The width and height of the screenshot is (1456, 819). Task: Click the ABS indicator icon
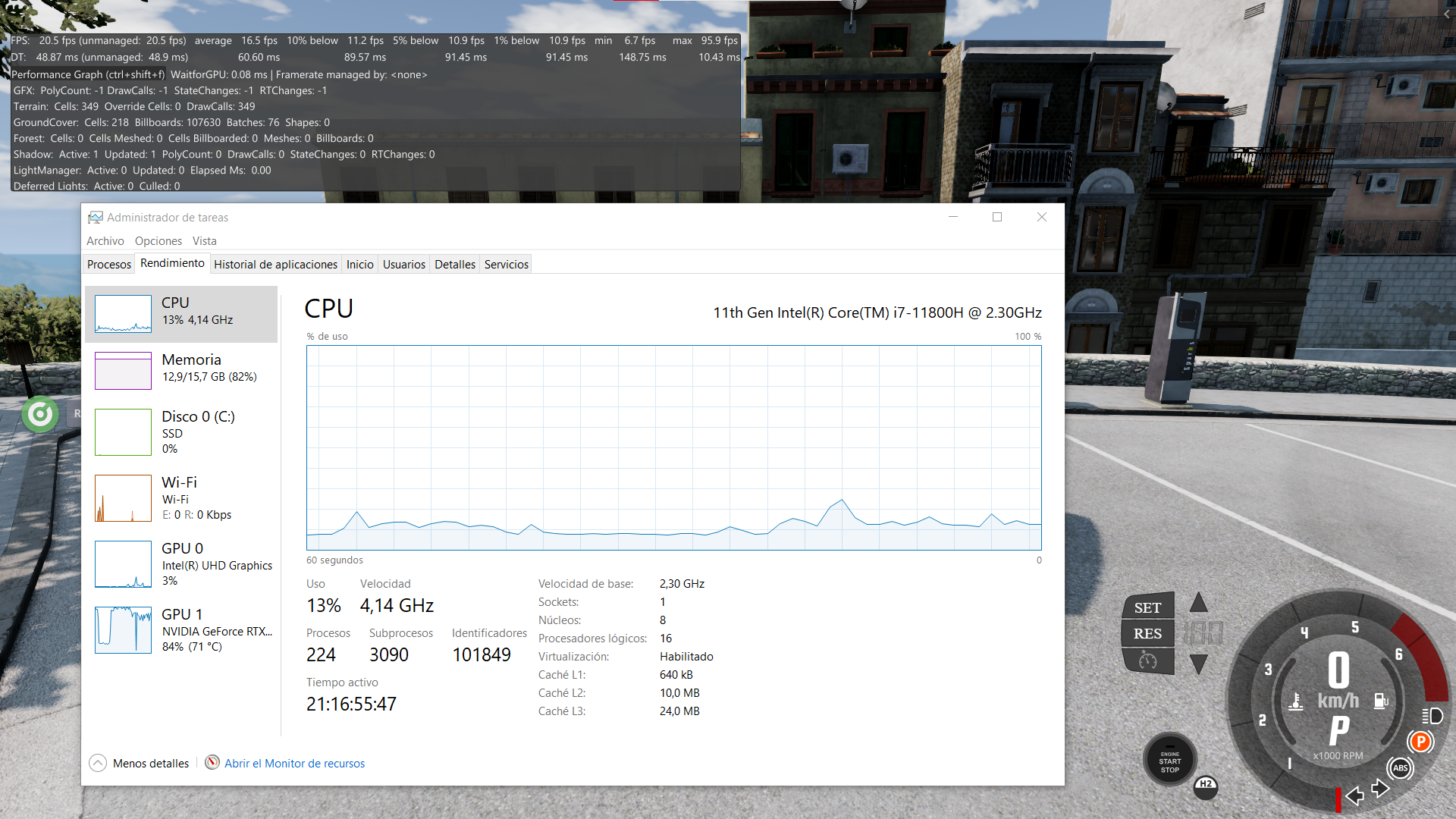[1400, 768]
